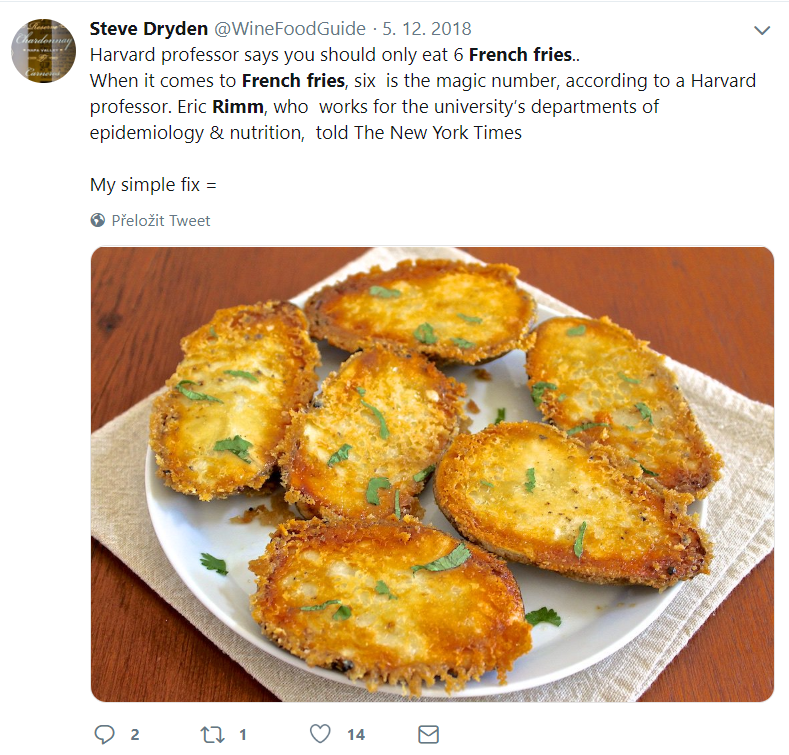The height and width of the screenshot is (755, 789).
Task: Click the retweet count number 1
Action: click(242, 735)
